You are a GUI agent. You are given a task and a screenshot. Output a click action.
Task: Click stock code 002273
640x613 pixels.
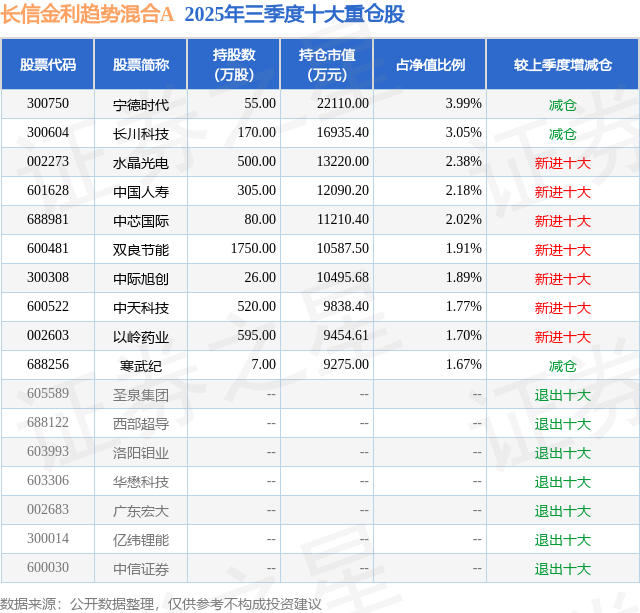[48, 162]
